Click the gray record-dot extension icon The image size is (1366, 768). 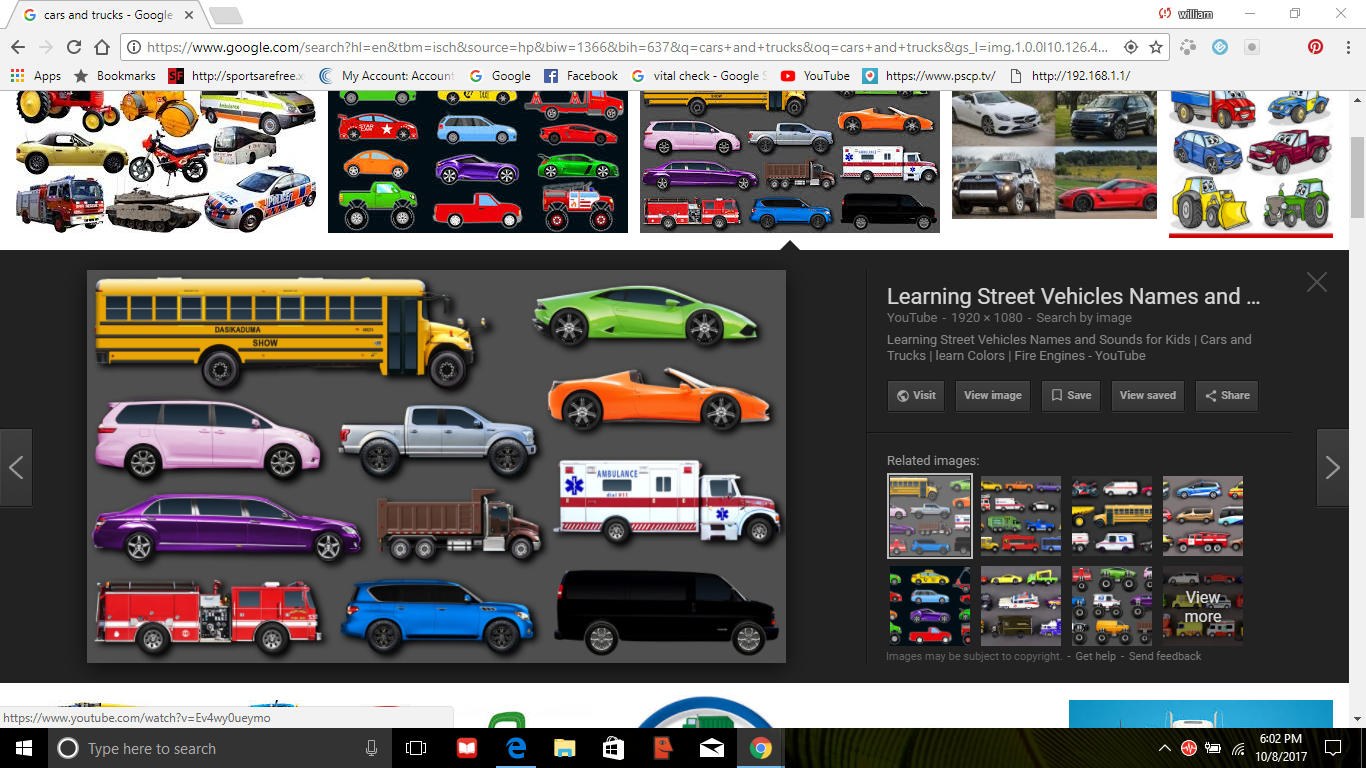pyautogui.click(x=1252, y=47)
